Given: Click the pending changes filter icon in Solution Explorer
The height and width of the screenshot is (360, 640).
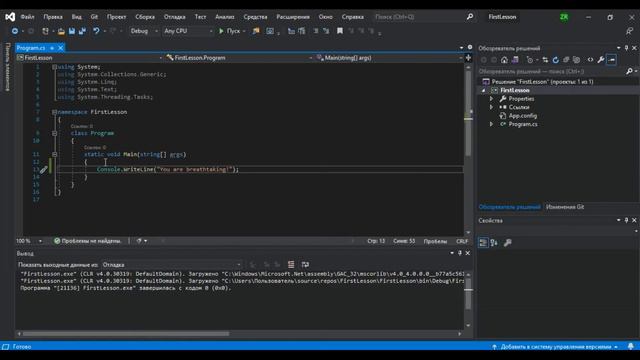Looking at the screenshot, I should pyautogui.click(x=530, y=60).
